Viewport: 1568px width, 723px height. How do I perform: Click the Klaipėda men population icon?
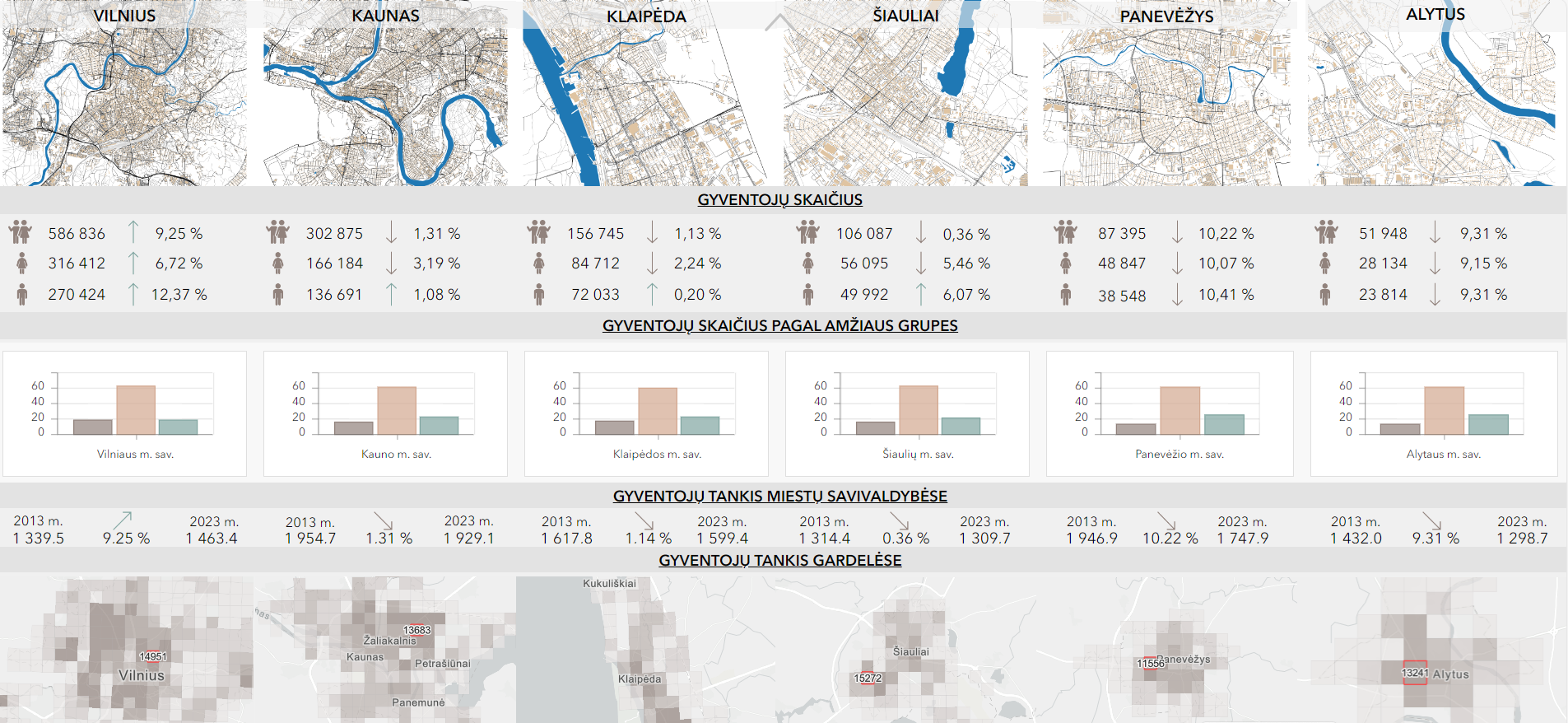pos(539,294)
